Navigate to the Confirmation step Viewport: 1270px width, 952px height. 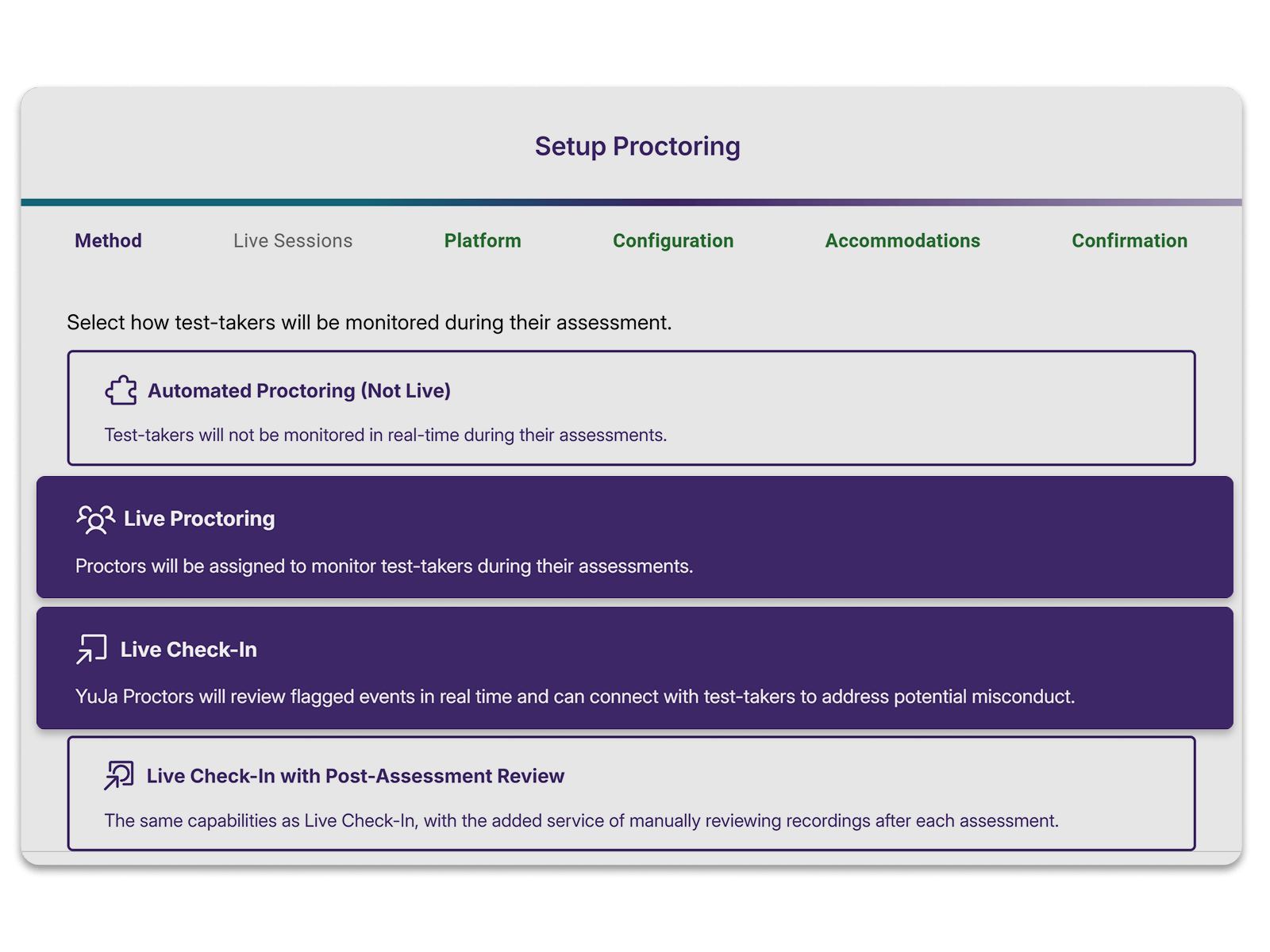(x=1130, y=240)
